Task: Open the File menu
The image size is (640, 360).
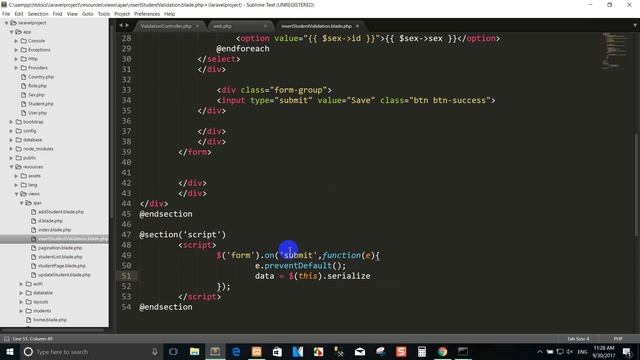Action: tap(6, 13)
